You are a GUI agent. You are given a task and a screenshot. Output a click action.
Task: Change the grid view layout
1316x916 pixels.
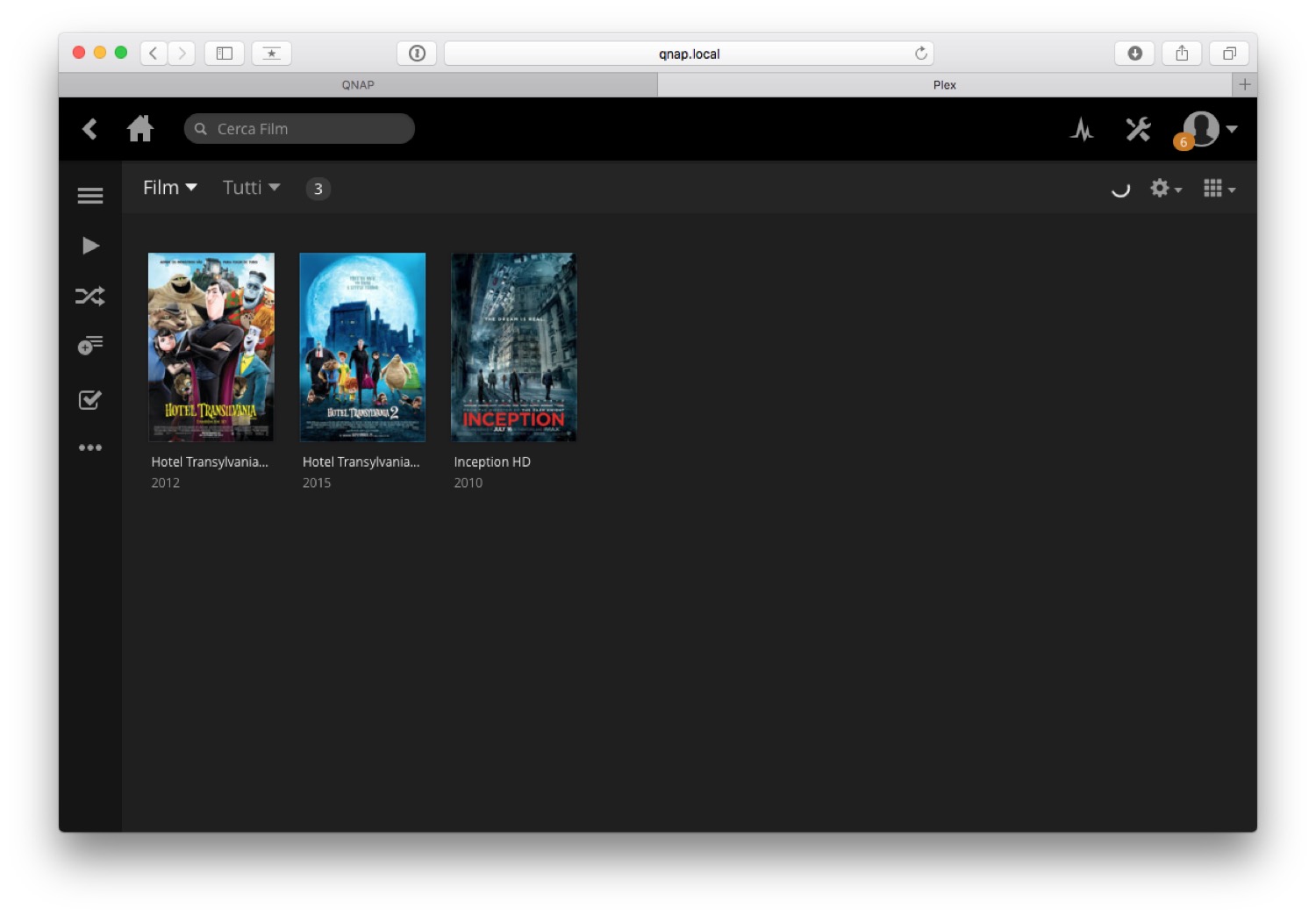[x=1219, y=189]
